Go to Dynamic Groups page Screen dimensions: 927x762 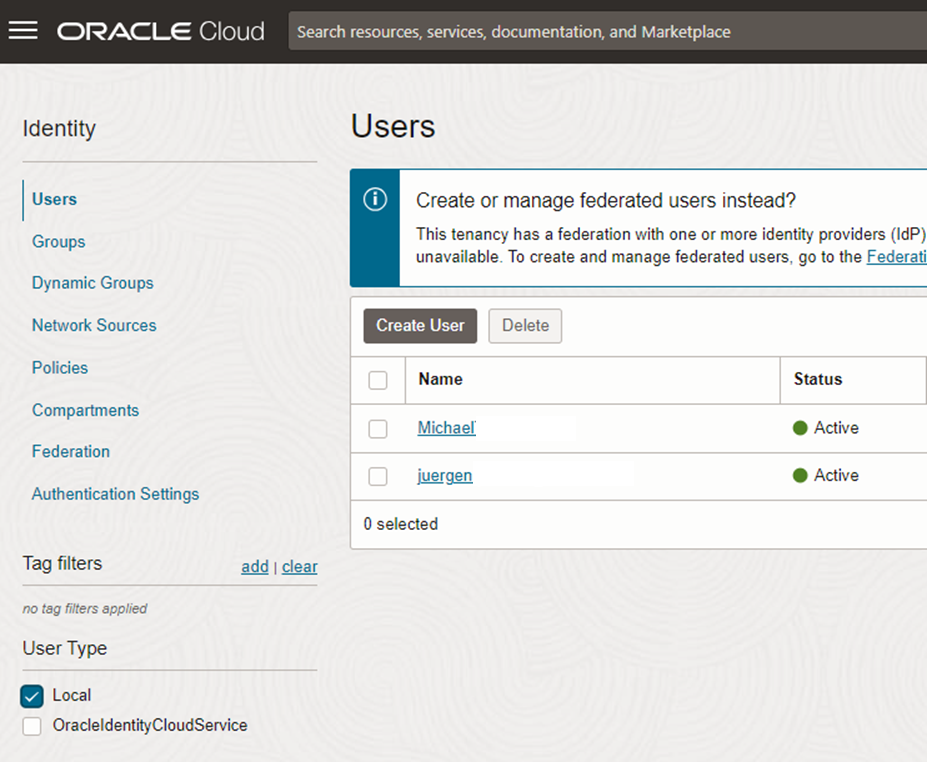point(92,283)
